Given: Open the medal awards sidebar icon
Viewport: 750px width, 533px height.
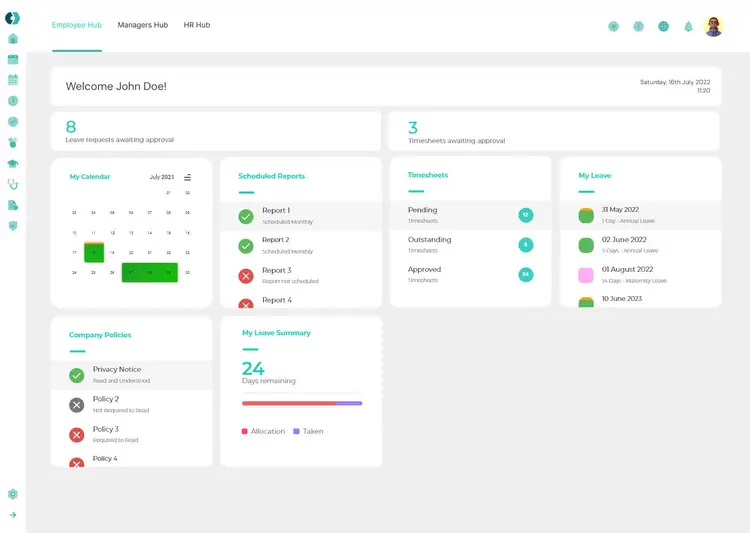Looking at the screenshot, I should click(x=13, y=143).
